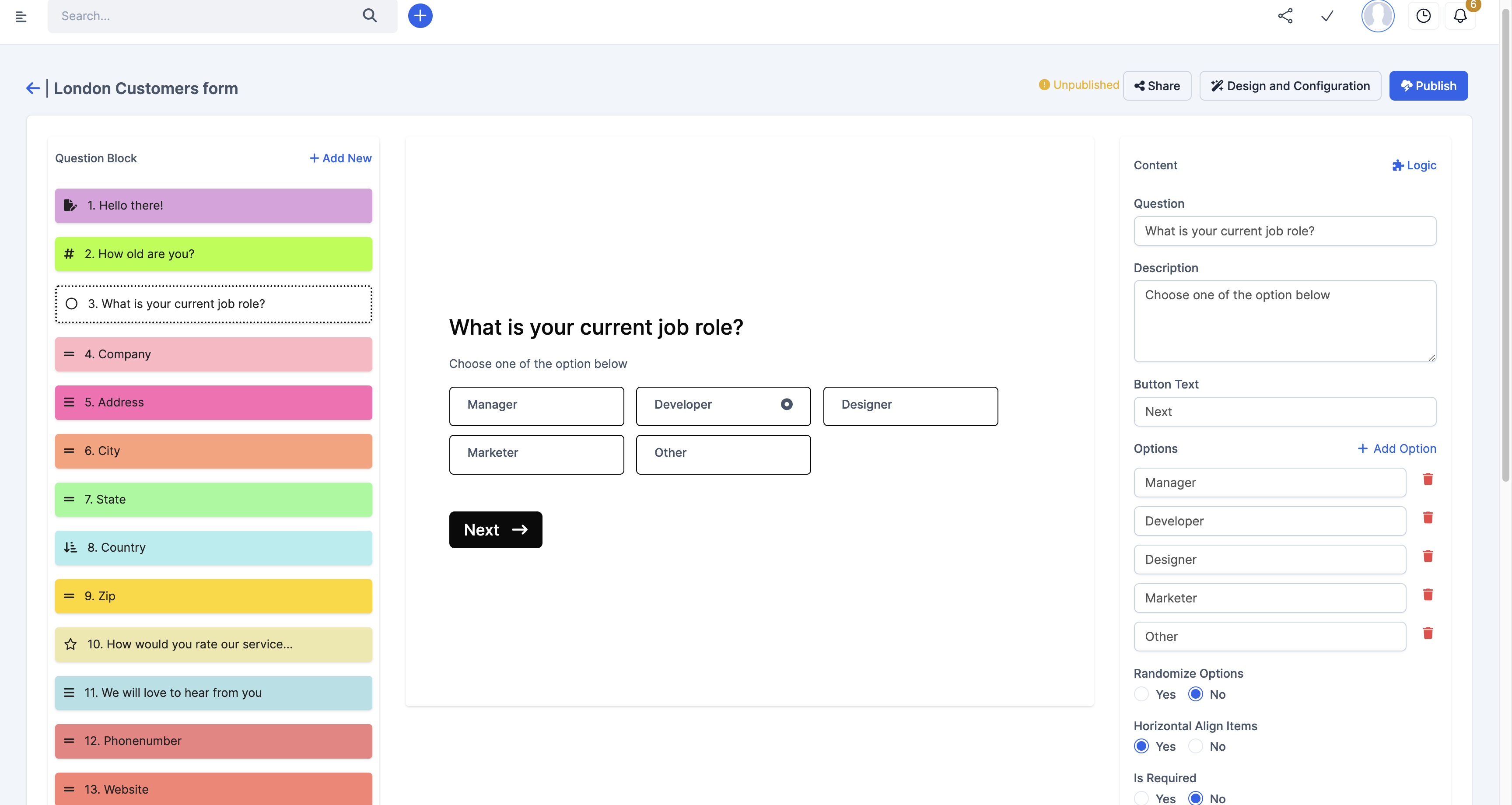Open Design and Configuration
The image size is (1512, 805).
pyautogui.click(x=1290, y=86)
